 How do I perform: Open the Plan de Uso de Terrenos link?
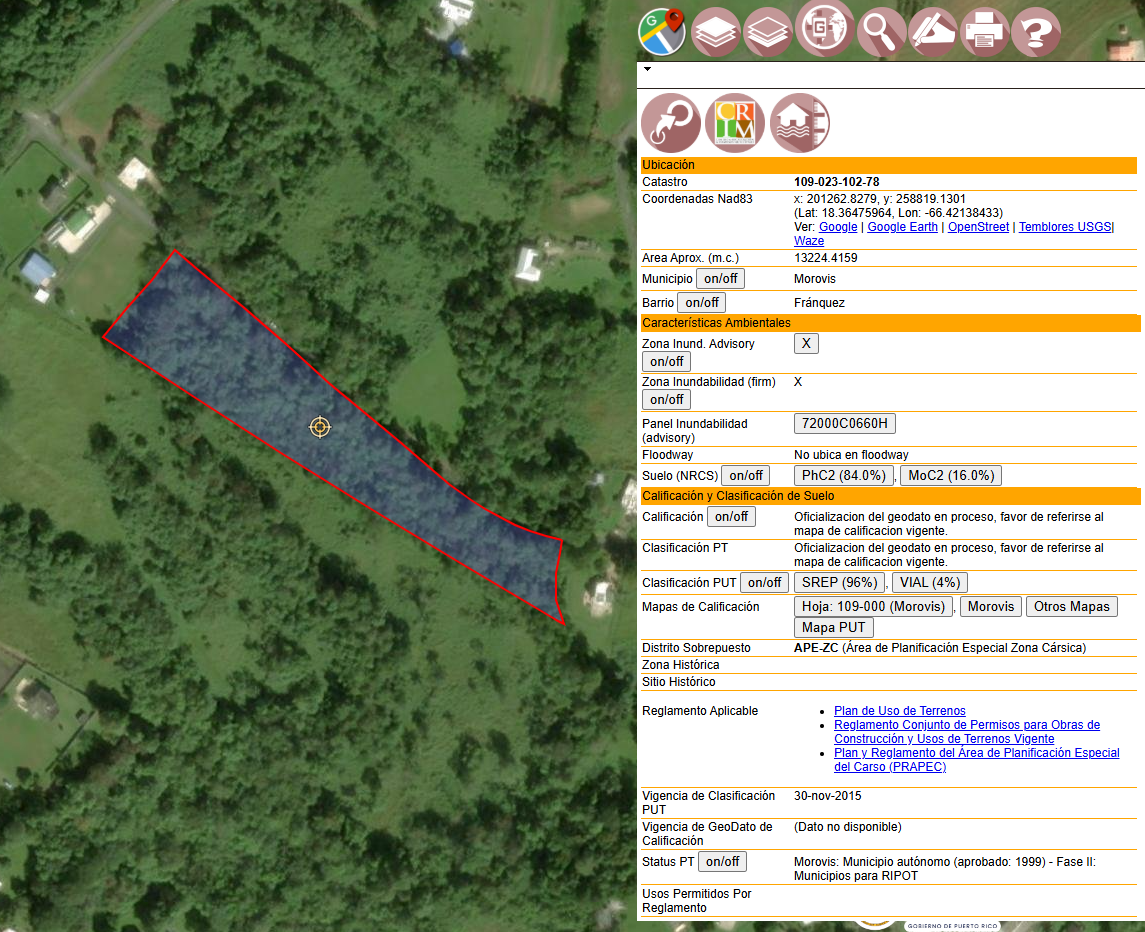(899, 711)
